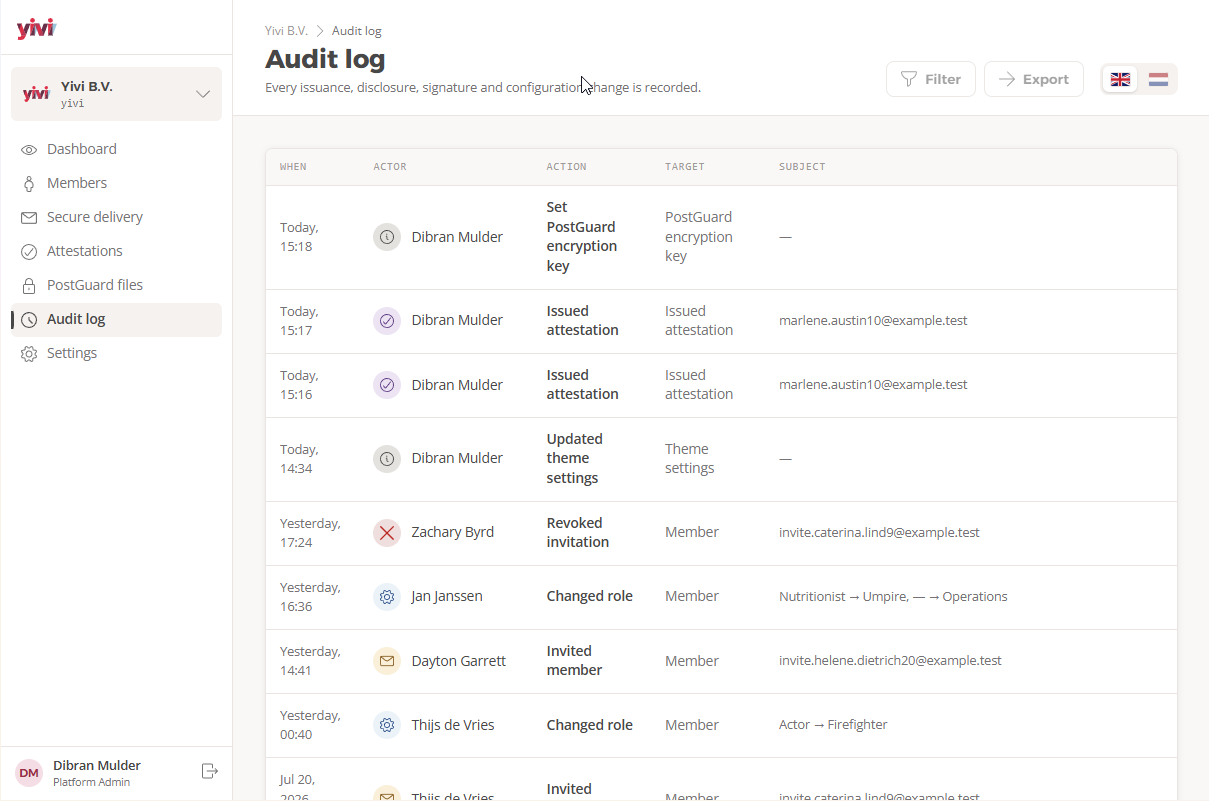The width and height of the screenshot is (1209, 801).
Task: Click red X icon beside Zachary Byrd
Action: tap(387, 533)
